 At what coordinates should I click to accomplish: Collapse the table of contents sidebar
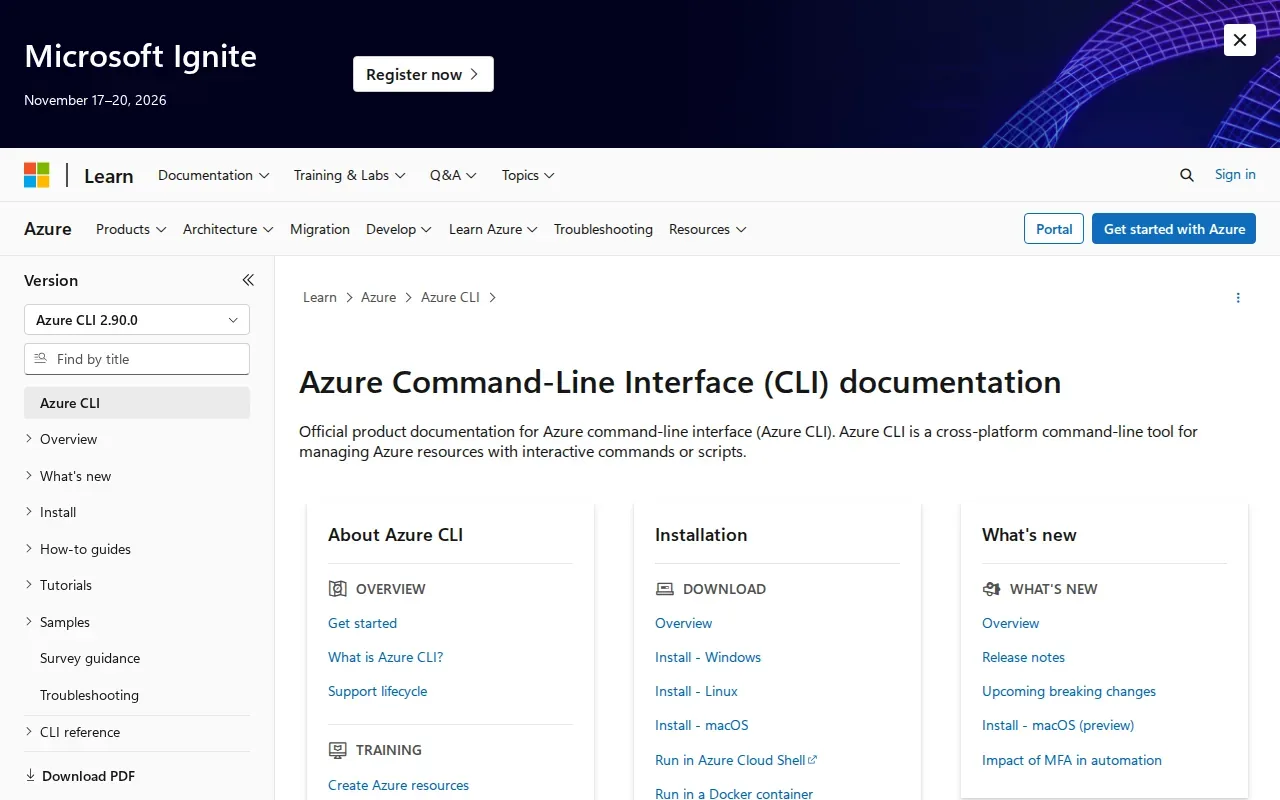point(248,280)
